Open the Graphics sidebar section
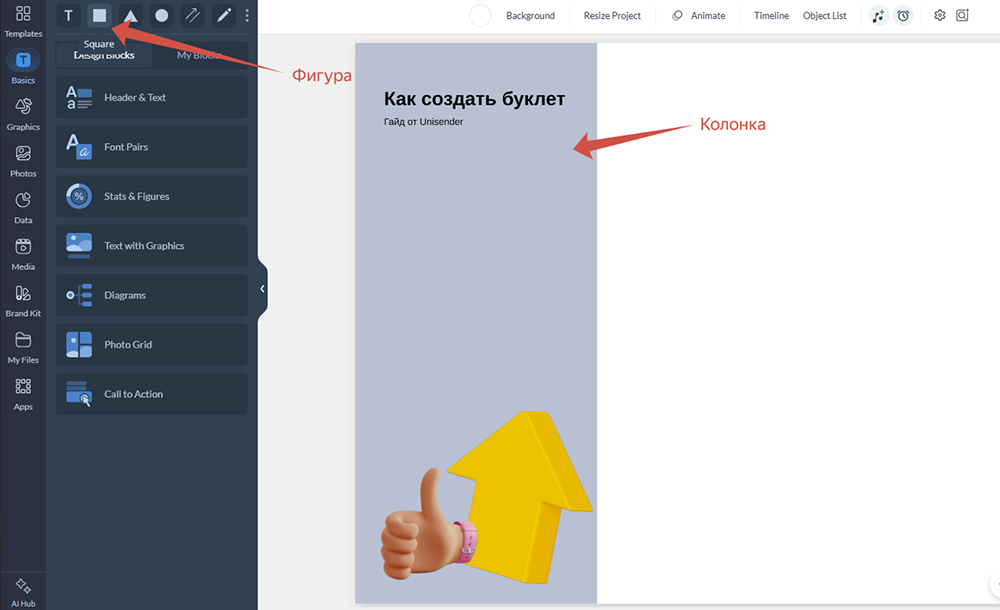Viewport: 1000px width, 610px height. point(23,114)
